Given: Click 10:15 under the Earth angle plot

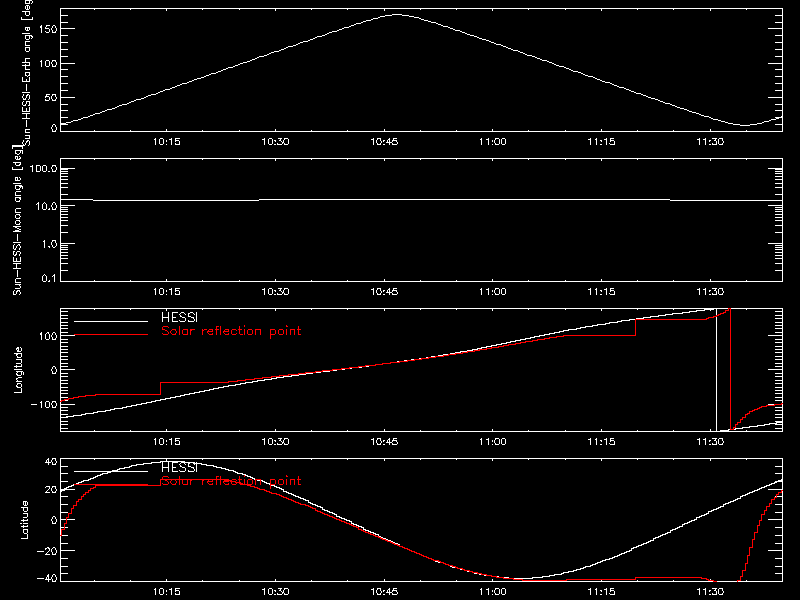Looking at the screenshot, I should (167, 142).
